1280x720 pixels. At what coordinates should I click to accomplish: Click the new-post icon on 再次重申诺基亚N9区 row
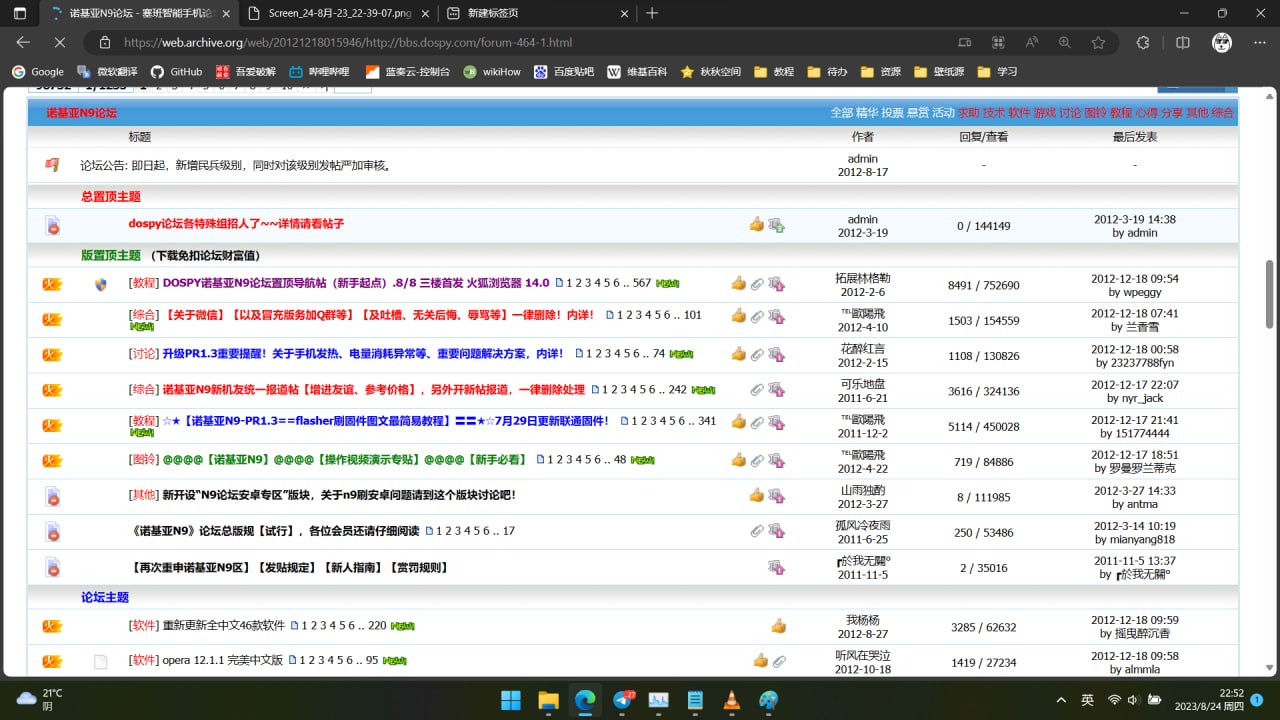point(776,567)
